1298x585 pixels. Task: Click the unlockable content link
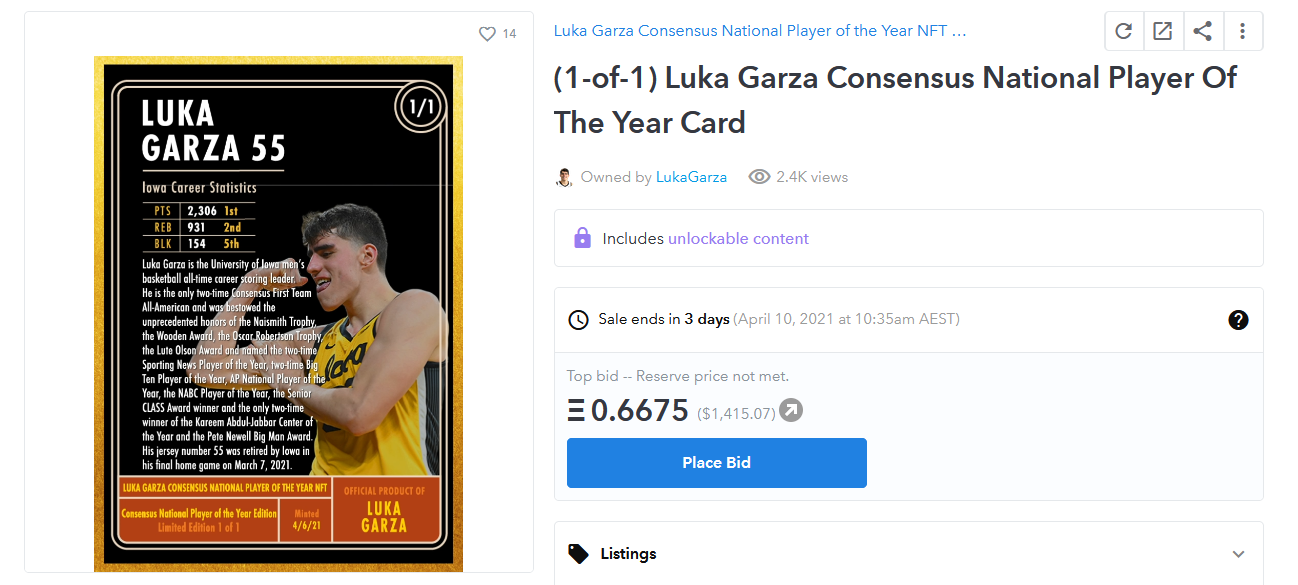pyautogui.click(x=738, y=239)
